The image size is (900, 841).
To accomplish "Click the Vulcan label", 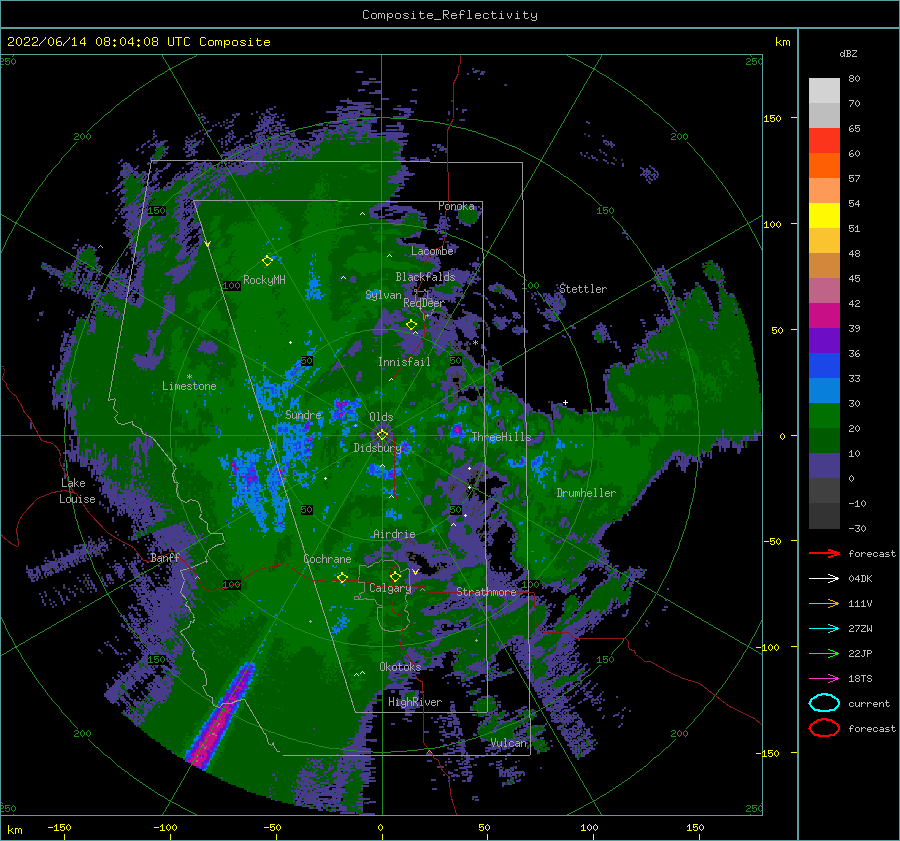I will 509,743.
